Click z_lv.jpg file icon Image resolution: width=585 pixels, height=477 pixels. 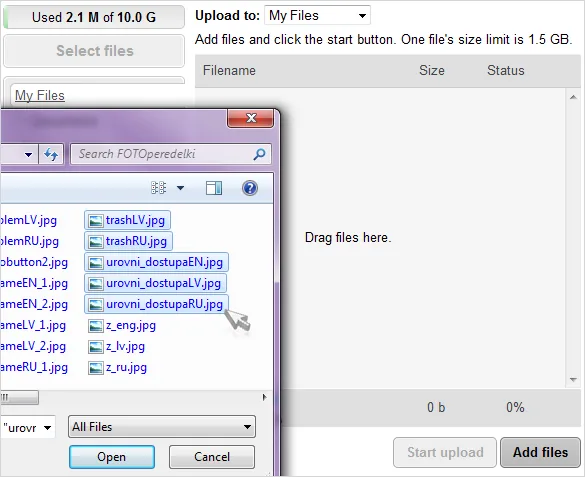[96, 347]
